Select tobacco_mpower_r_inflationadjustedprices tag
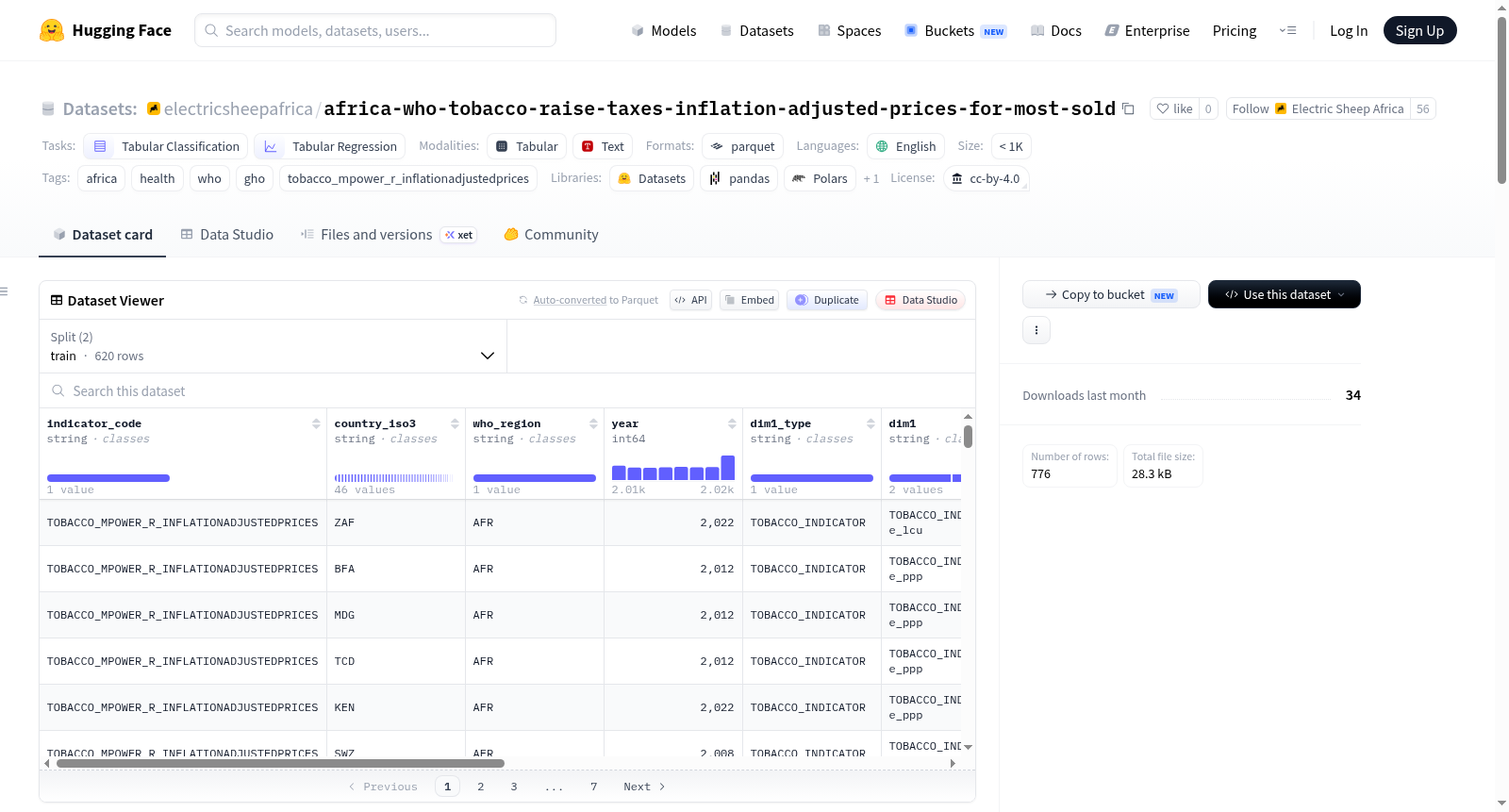 [408, 178]
